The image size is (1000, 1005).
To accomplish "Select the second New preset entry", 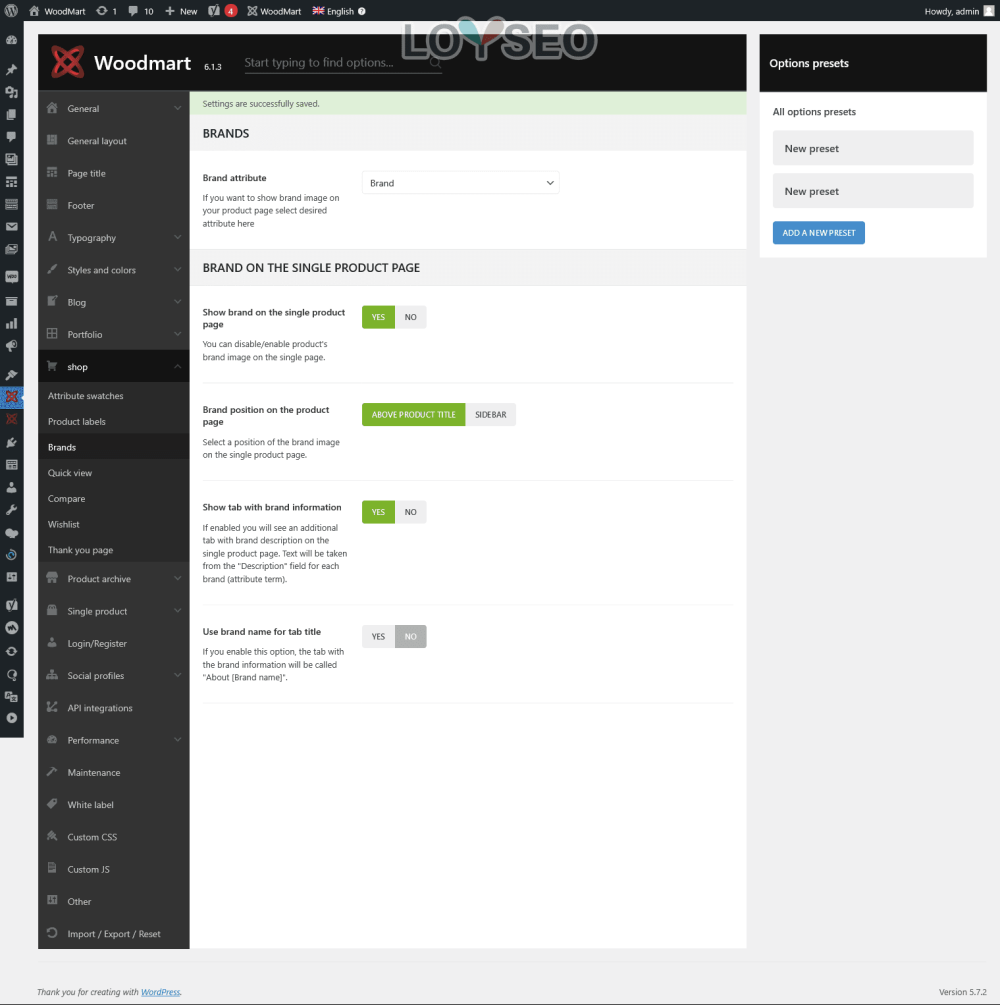I will [872, 191].
